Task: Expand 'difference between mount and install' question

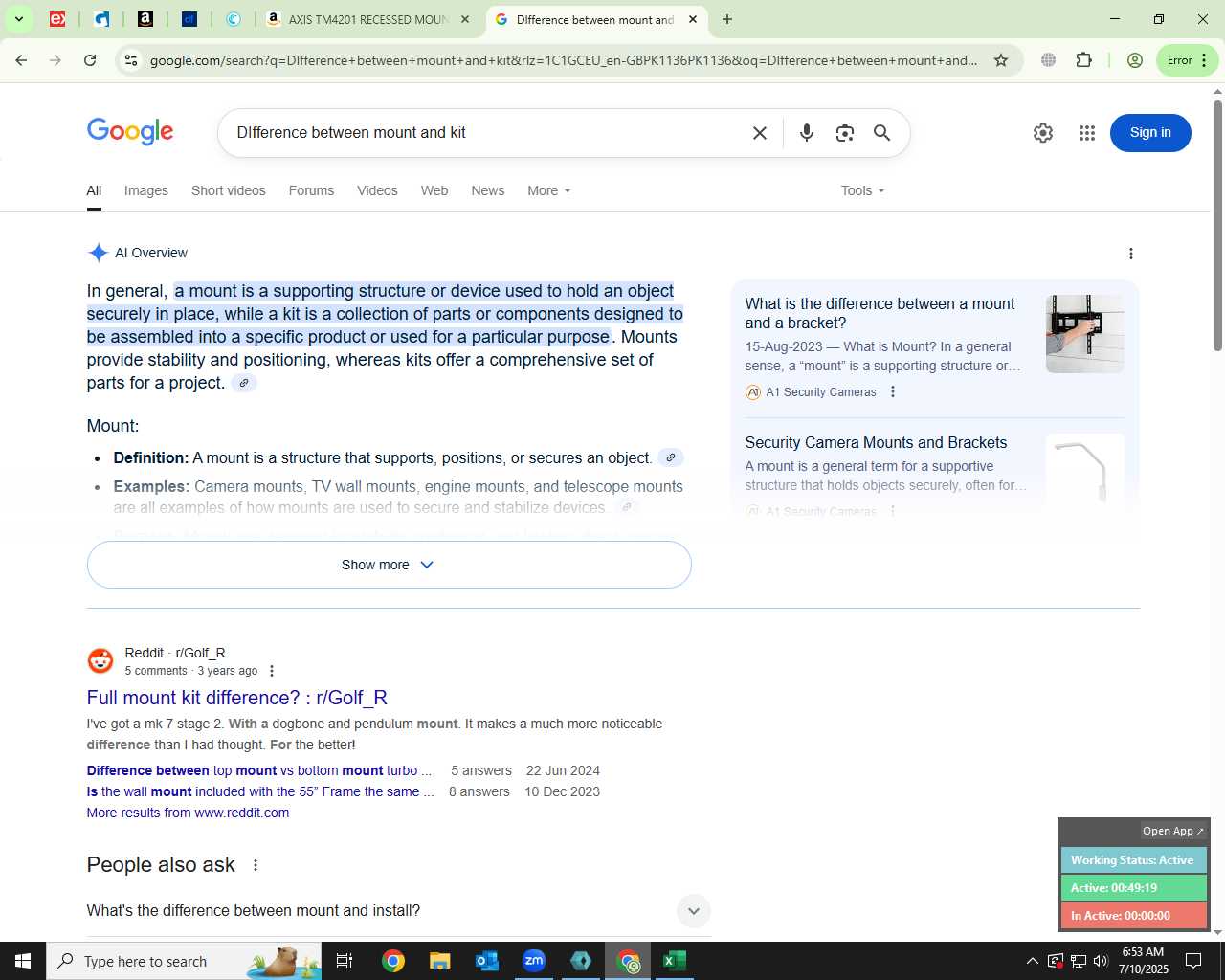Action: [399, 911]
